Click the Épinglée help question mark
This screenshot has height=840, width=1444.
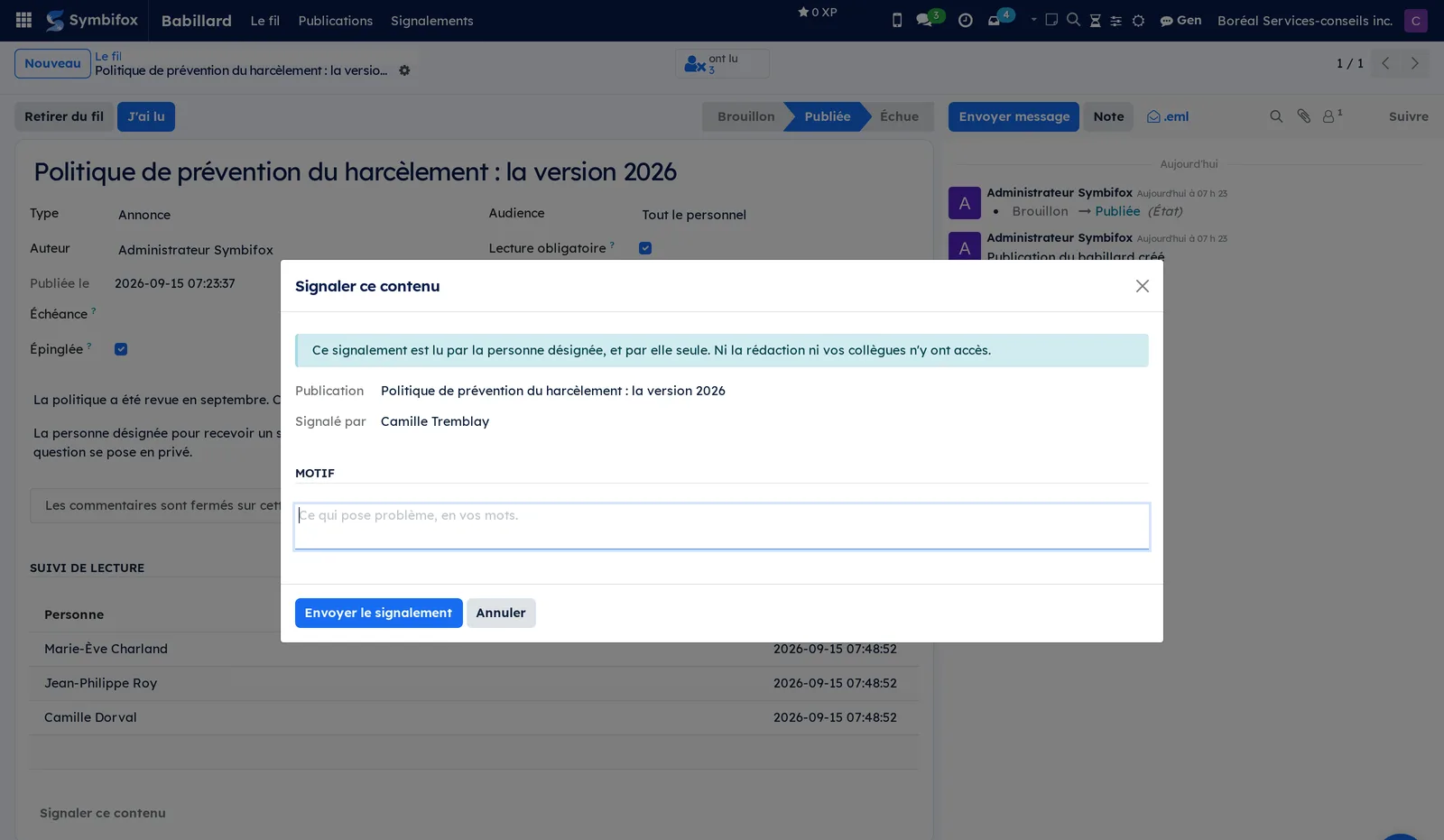pos(88,346)
